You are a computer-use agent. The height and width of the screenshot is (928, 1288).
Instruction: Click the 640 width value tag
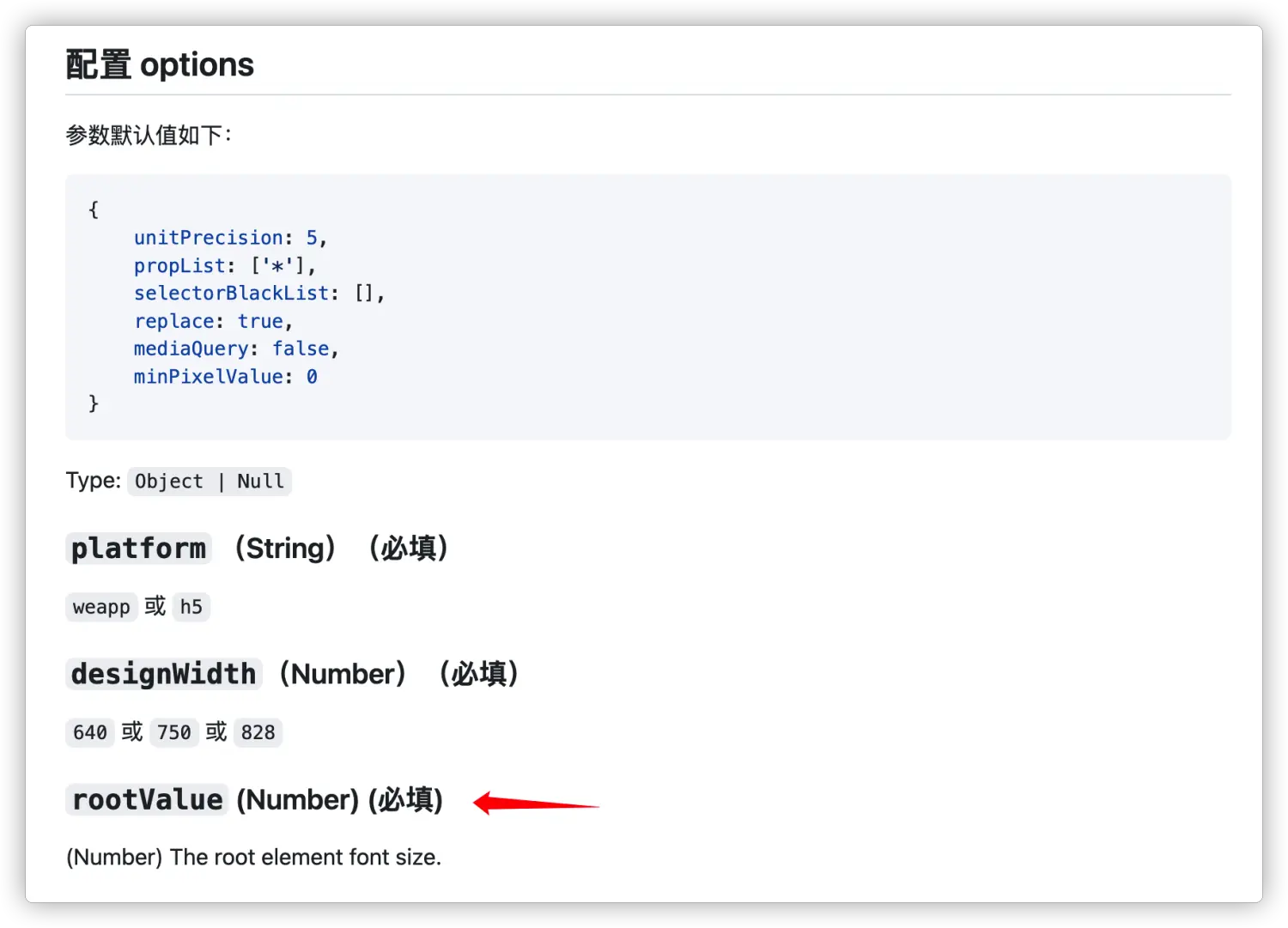[x=90, y=732]
